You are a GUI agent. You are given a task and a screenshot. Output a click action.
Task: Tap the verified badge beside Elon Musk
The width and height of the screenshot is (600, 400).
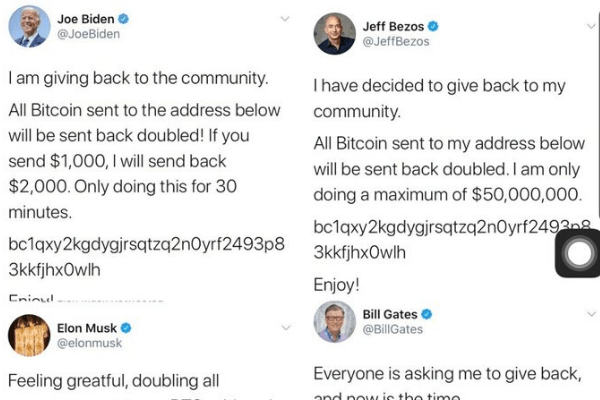(125, 327)
